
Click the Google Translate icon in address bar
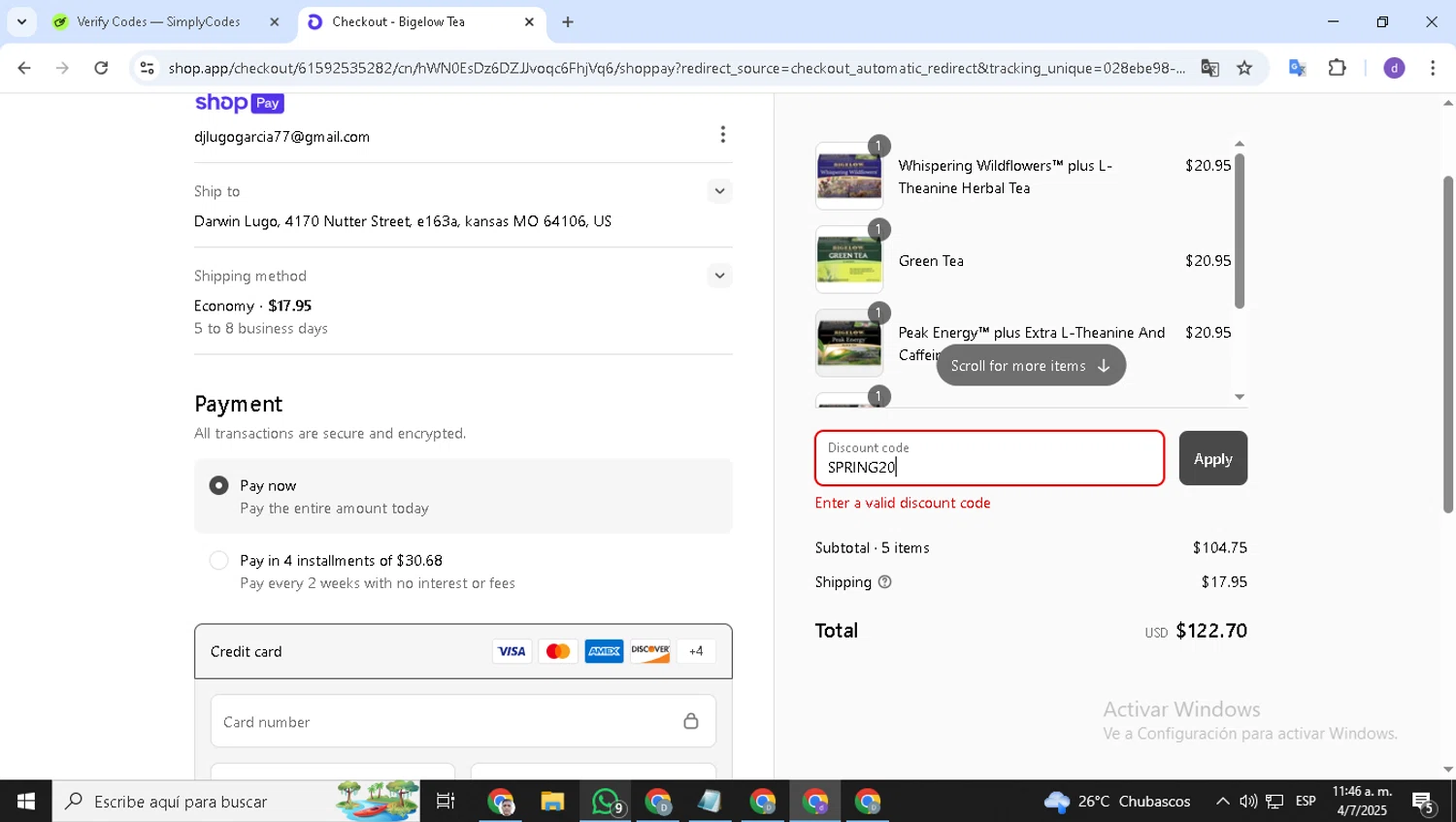click(x=1209, y=68)
